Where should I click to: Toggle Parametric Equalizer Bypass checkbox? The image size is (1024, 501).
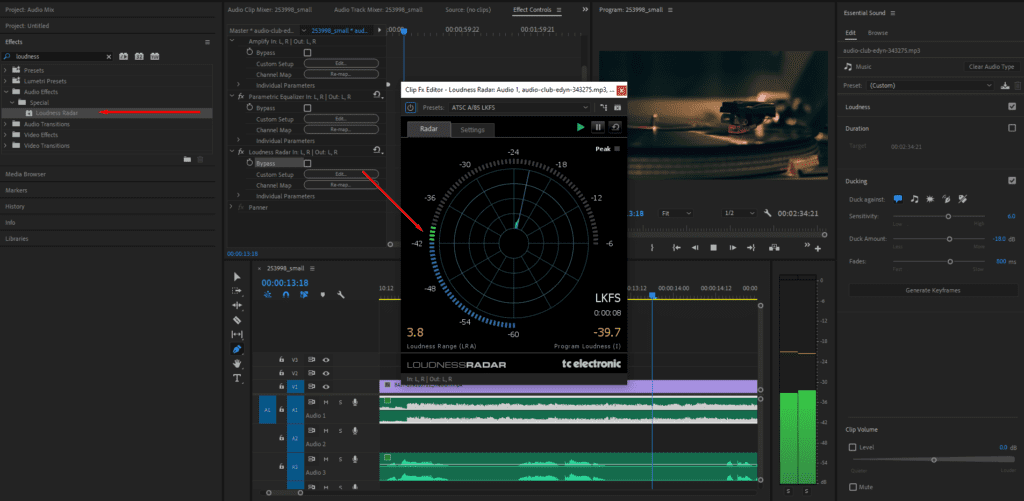308,108
